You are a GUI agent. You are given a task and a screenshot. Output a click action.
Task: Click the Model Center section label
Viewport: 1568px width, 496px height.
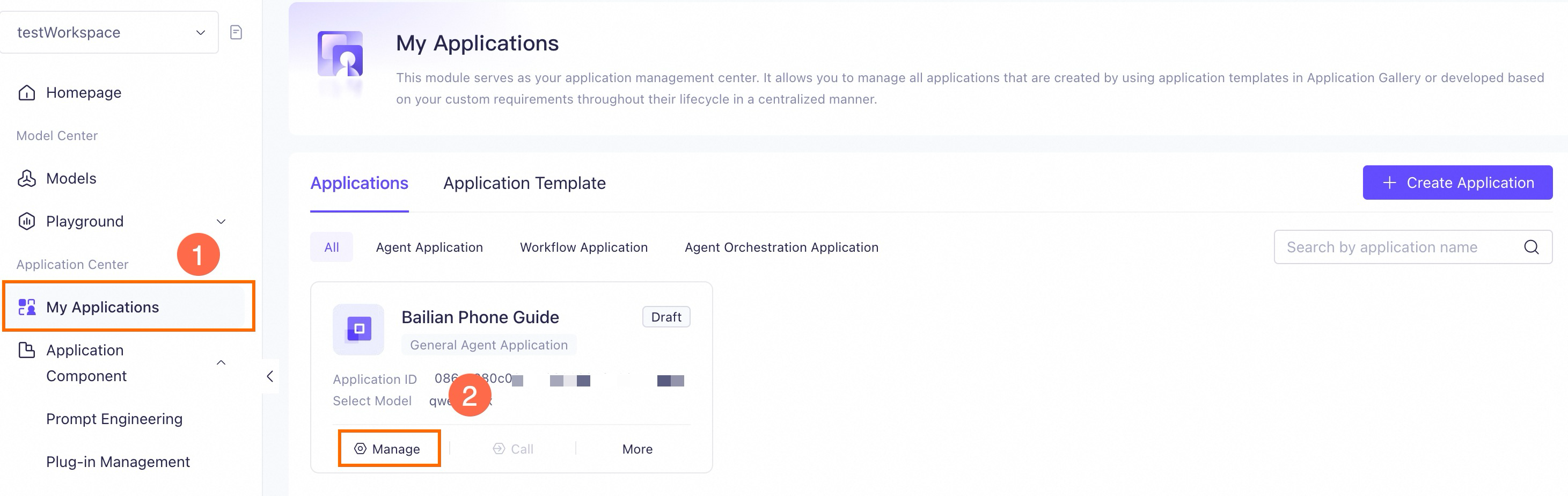click(x=56, y=136)
